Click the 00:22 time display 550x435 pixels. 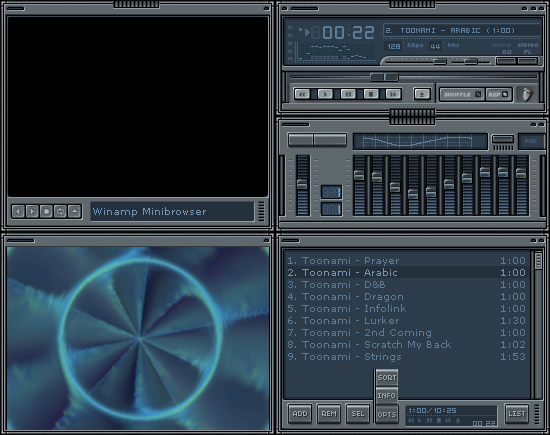348,33
